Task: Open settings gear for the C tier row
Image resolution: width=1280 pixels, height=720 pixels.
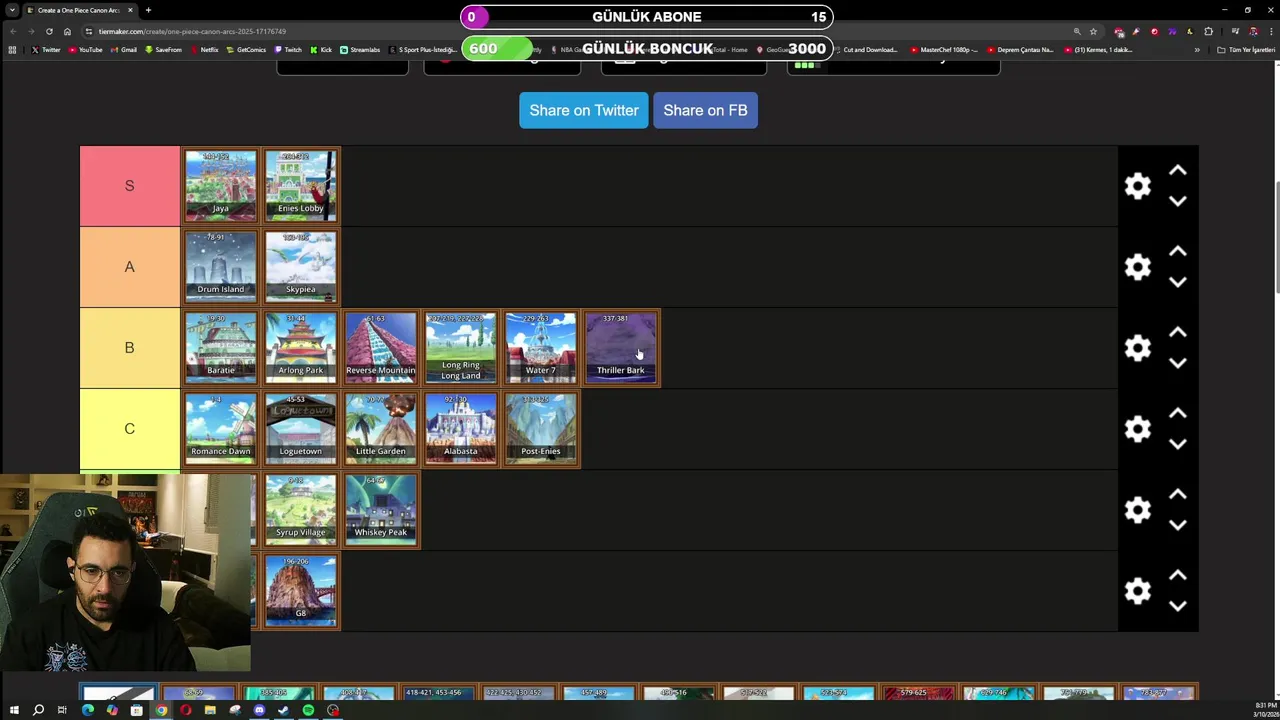Action: pyautogui.click(x=1138, y=429)
